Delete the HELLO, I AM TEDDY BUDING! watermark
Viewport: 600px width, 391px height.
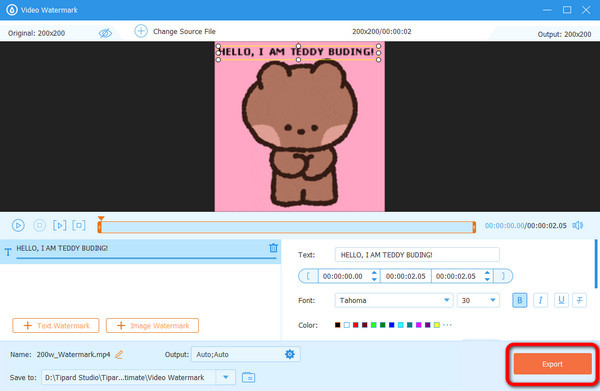pos(273,248)
